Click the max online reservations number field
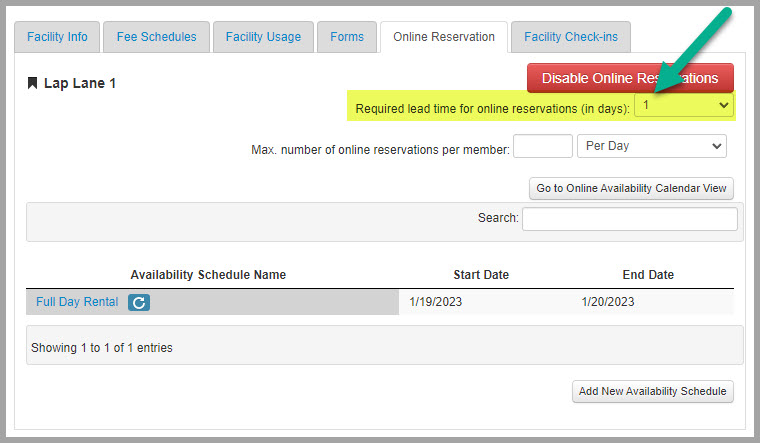The image size is (760, 443). tap(543, 146)
